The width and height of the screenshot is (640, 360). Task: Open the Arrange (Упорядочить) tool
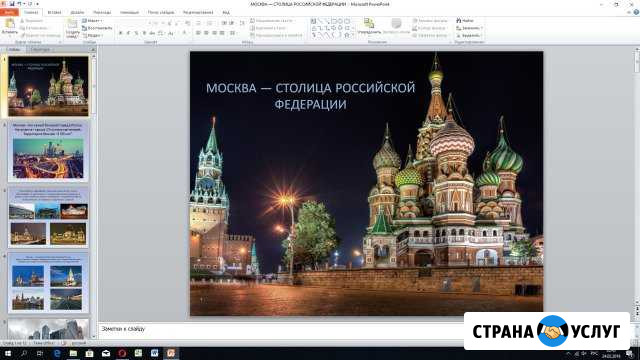(x=369, y=26)
